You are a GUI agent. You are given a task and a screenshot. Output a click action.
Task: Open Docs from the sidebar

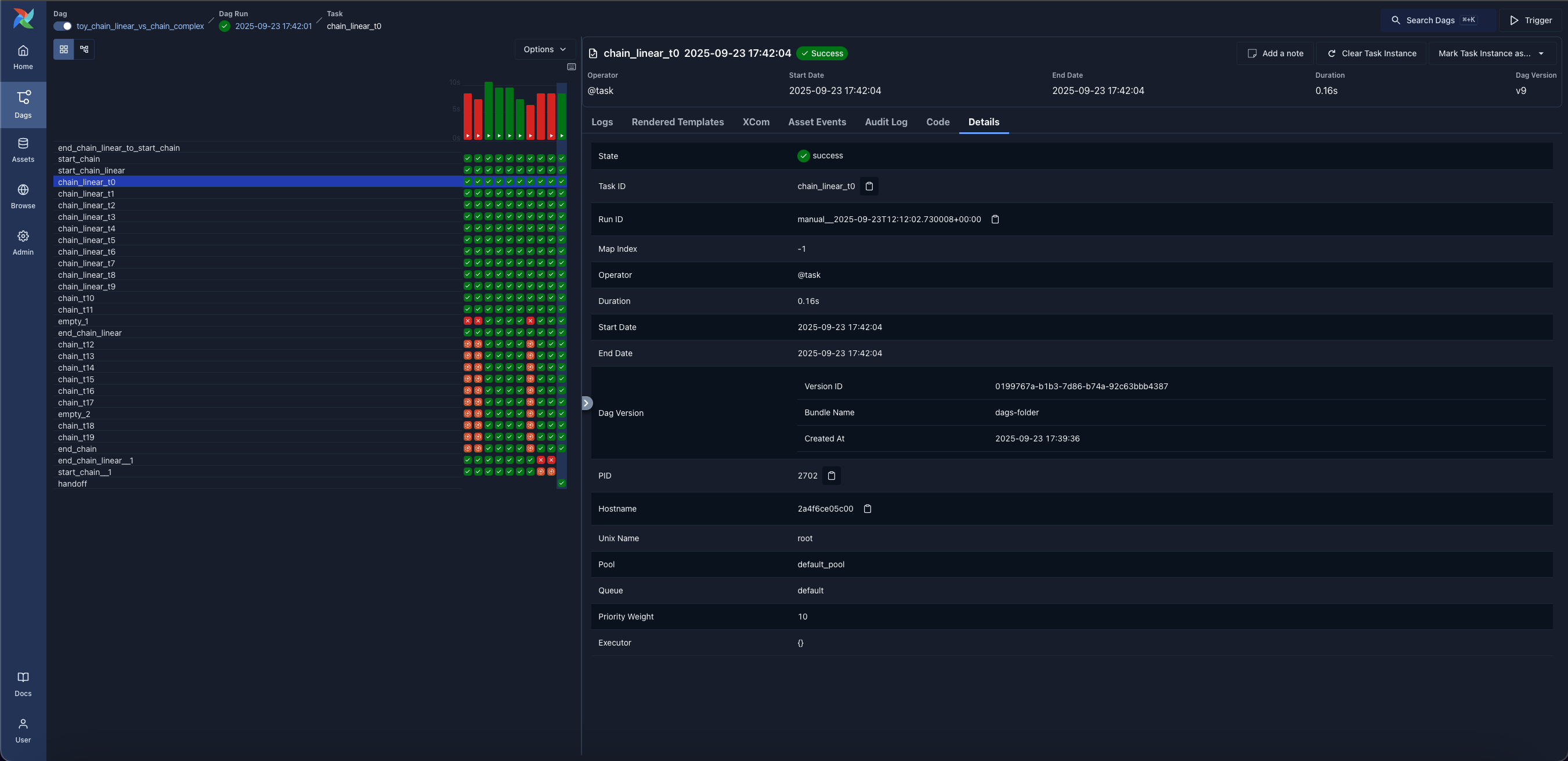click(23, 683)
